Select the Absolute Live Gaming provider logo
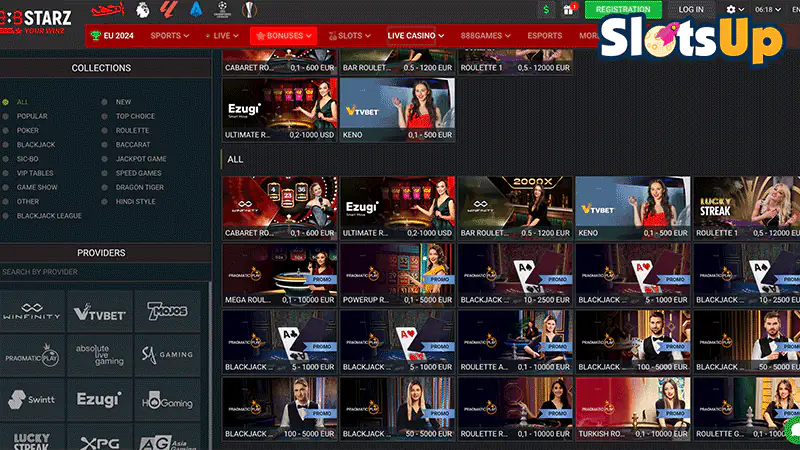Viewport: 800px width, 450px height. click(x=99, y=355)
